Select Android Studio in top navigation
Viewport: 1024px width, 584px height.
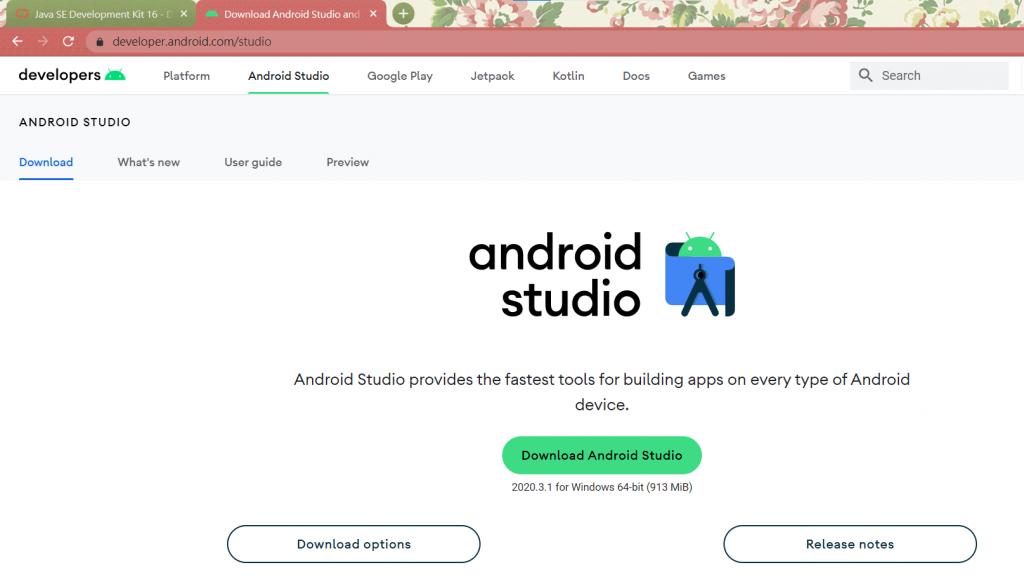point(288,76)
